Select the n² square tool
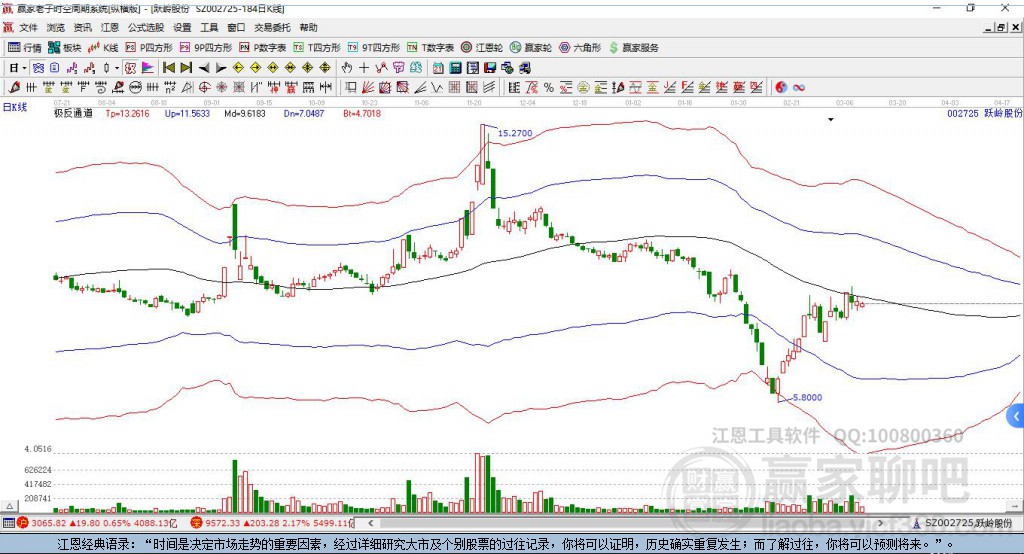 click(170, 87)
